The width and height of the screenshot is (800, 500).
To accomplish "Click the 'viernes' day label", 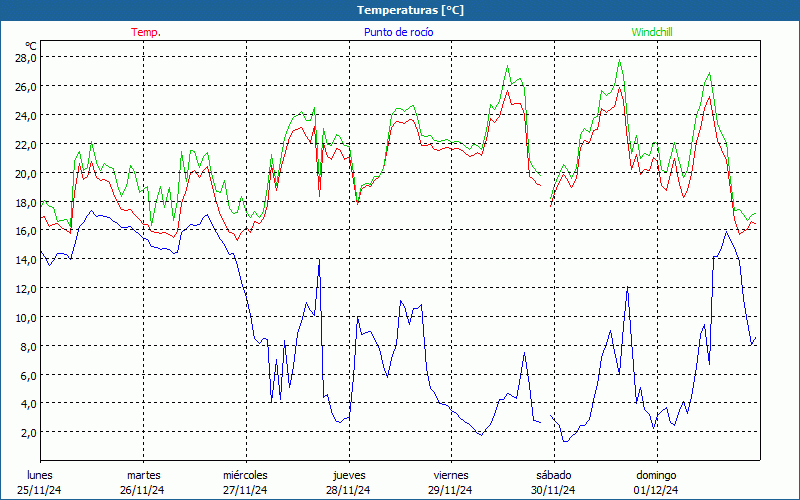I will pyautogui.click(x=451, y=475).
